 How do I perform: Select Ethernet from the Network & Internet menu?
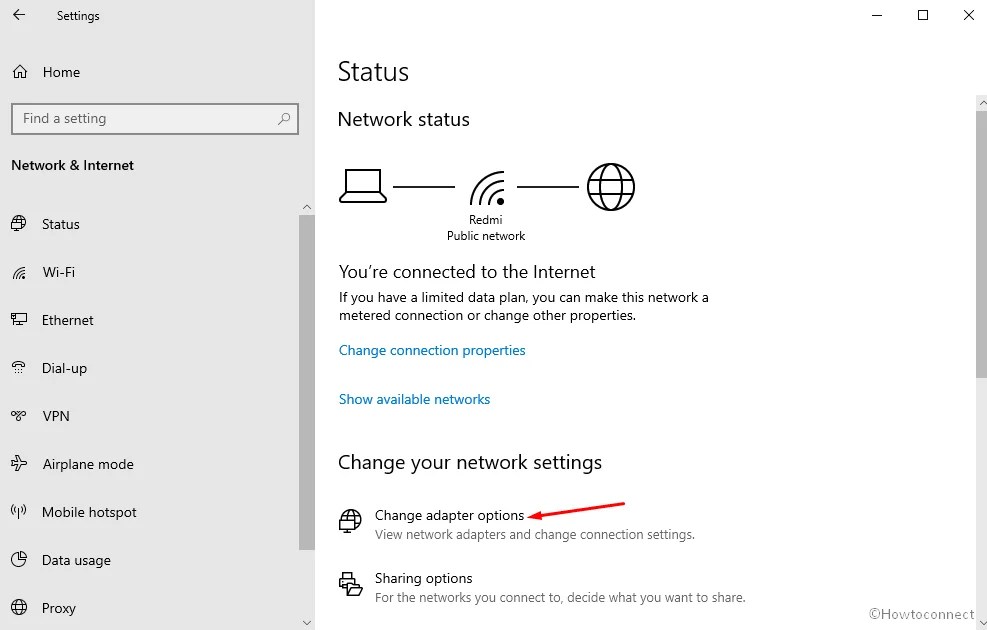coord(67,320)
